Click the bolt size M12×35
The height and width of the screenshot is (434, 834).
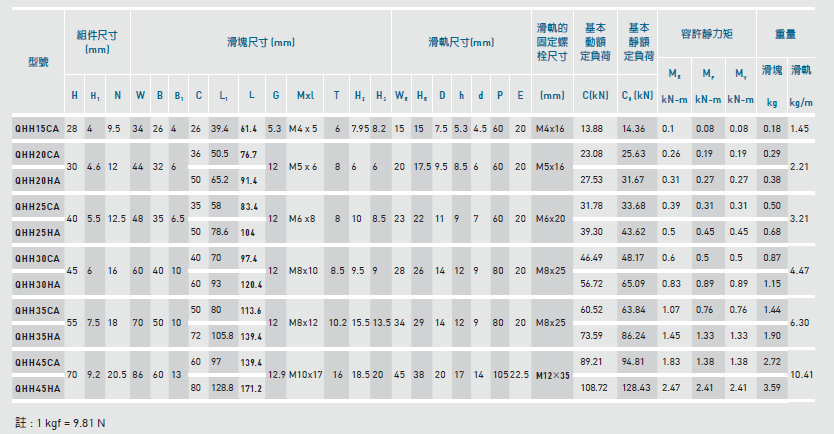pos(553,375)
